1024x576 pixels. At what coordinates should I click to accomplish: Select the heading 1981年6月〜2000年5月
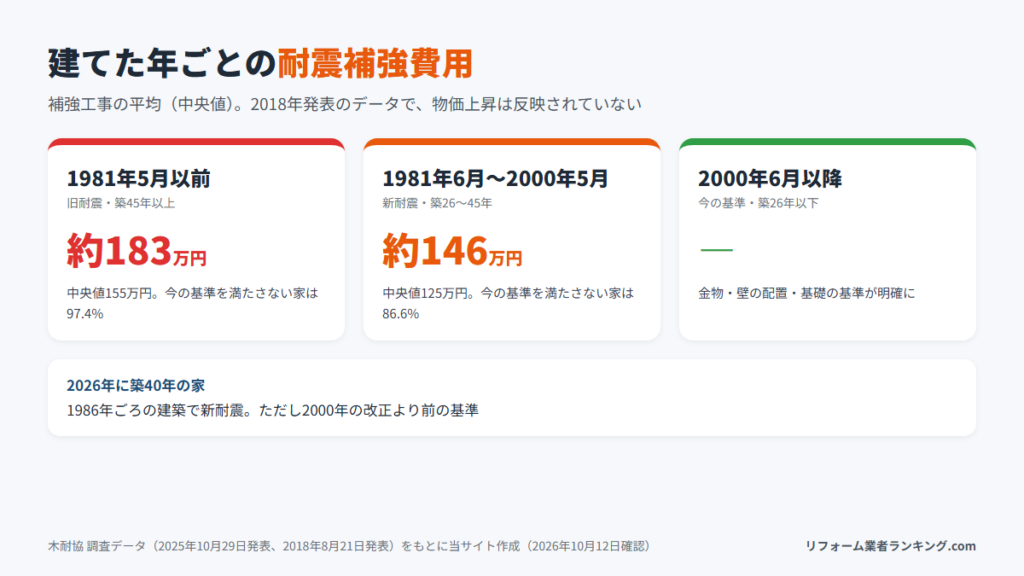[x=495, y=178]
